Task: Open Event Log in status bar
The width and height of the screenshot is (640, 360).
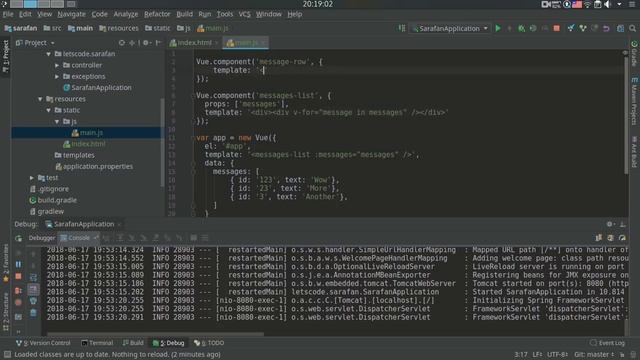Action: coord(607,343)
